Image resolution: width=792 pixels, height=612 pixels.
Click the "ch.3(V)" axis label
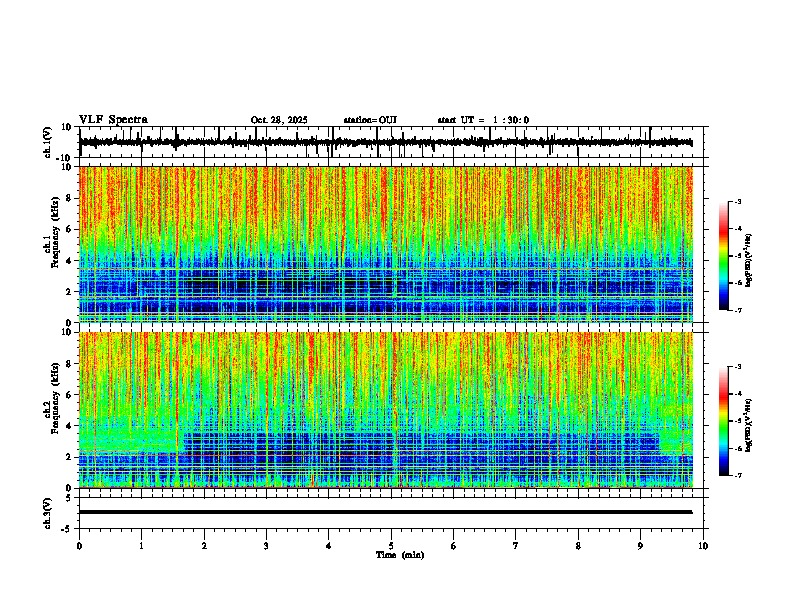point(48,513)
